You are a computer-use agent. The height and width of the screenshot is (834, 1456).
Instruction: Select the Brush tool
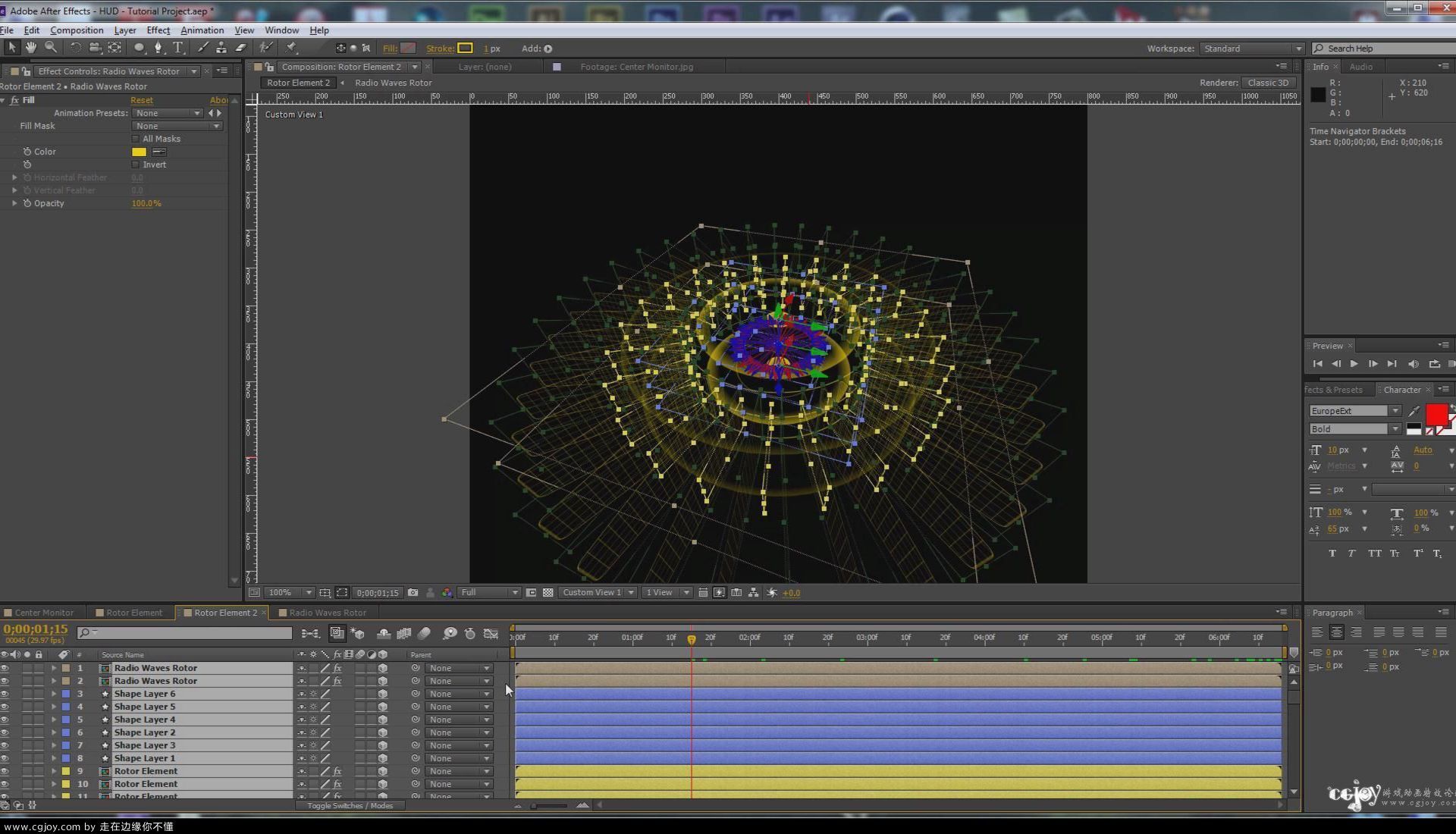pyautogui.click(x=202, y=48)
